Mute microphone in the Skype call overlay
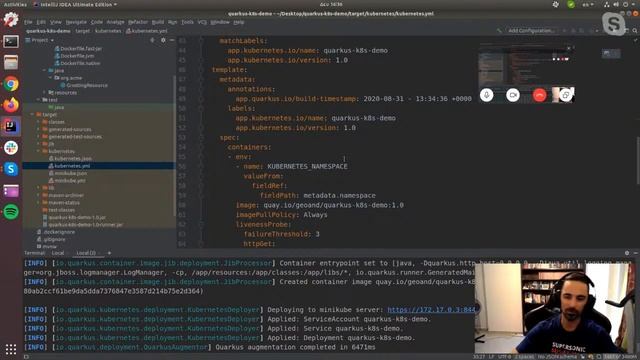The width and height of the screenshot is (640, 360). click(x=486, y=95)
